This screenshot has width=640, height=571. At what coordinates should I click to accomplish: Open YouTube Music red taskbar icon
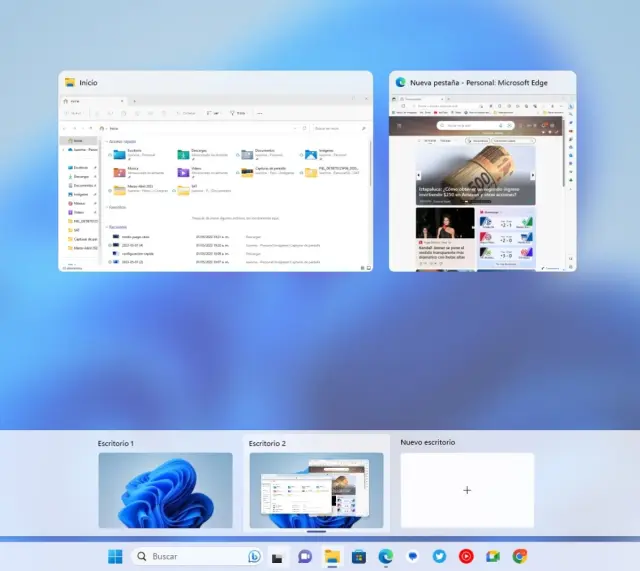point(466,556)
